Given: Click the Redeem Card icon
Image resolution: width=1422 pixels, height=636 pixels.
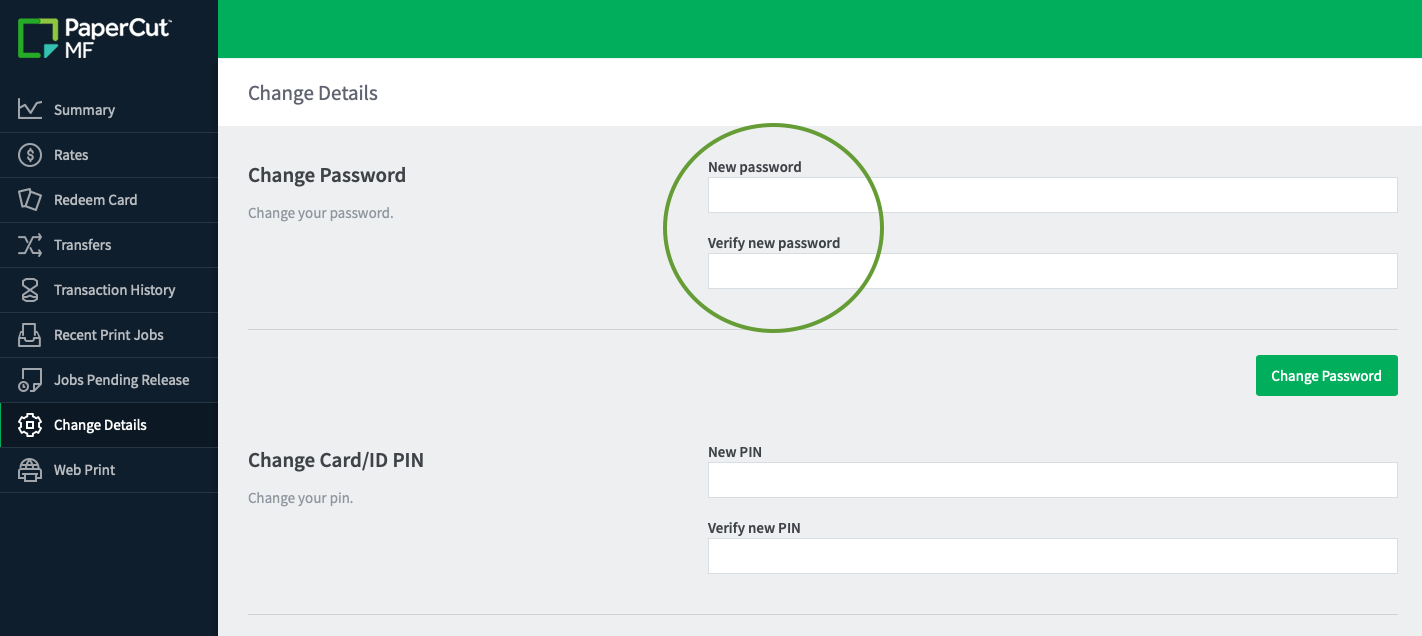Looking at the screenshot, I should click(30, 199).
